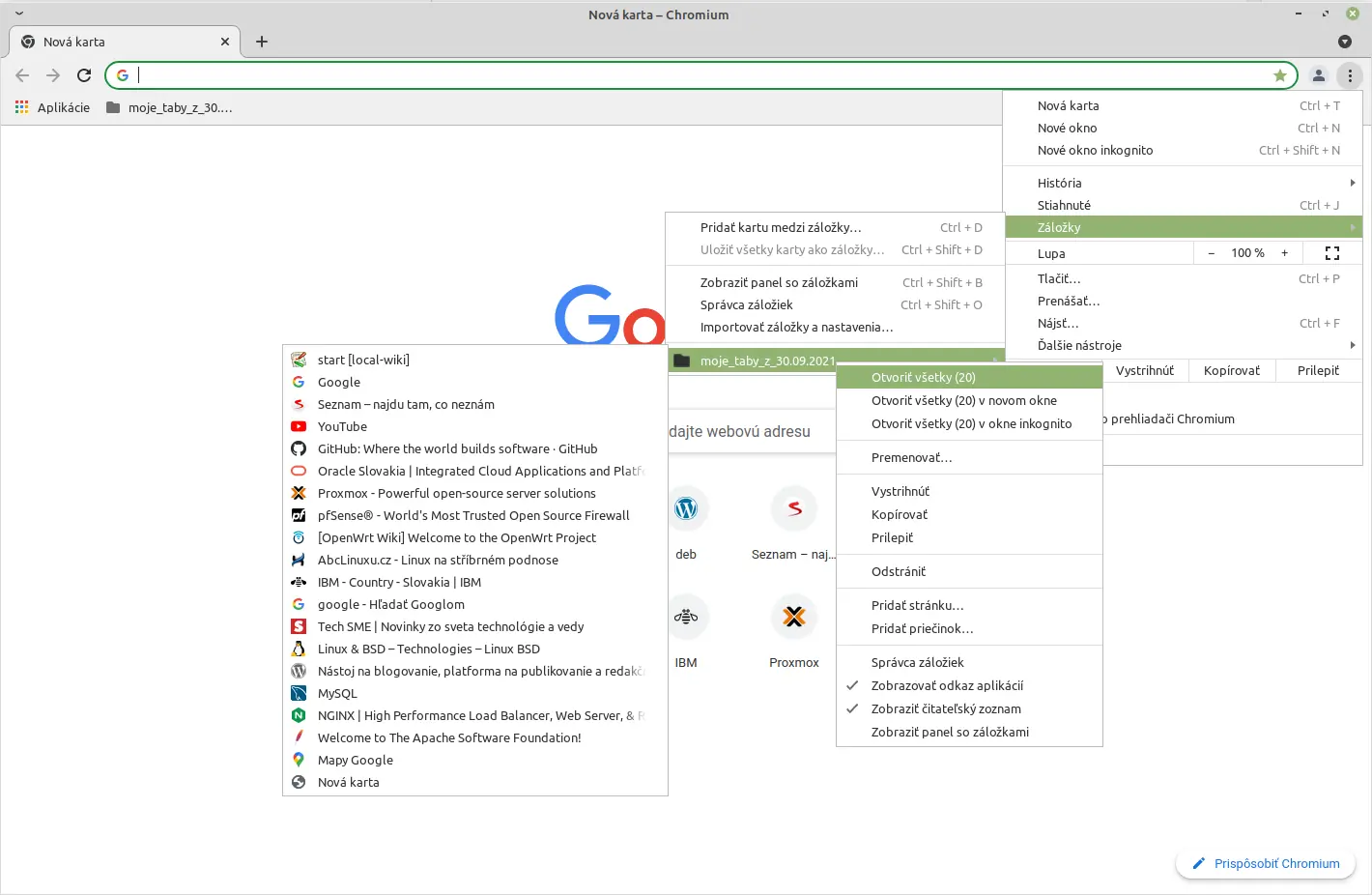This screenshot has width=1372, height=895.
Task: Click Kopírovať in the edit row
Action: coord(1232,370)
